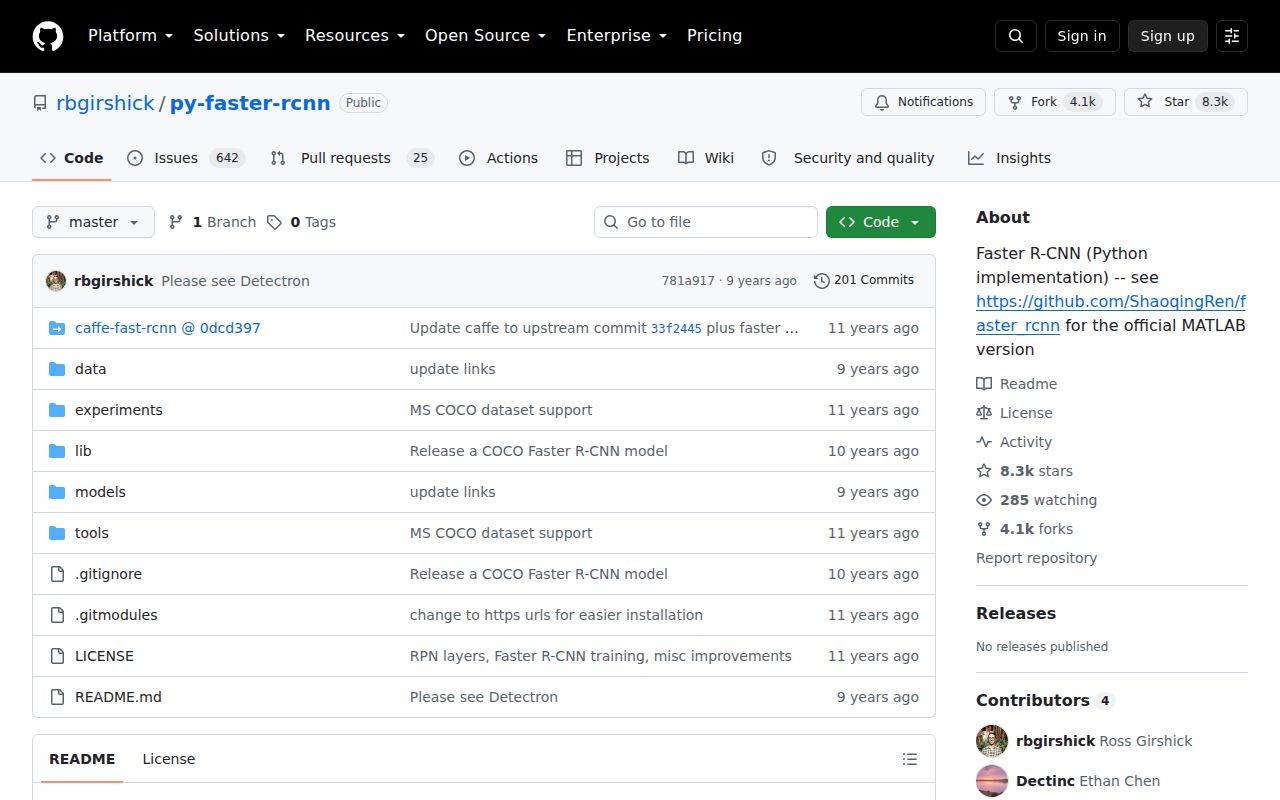Open the Security and quality tab

[x=848, y=158]
